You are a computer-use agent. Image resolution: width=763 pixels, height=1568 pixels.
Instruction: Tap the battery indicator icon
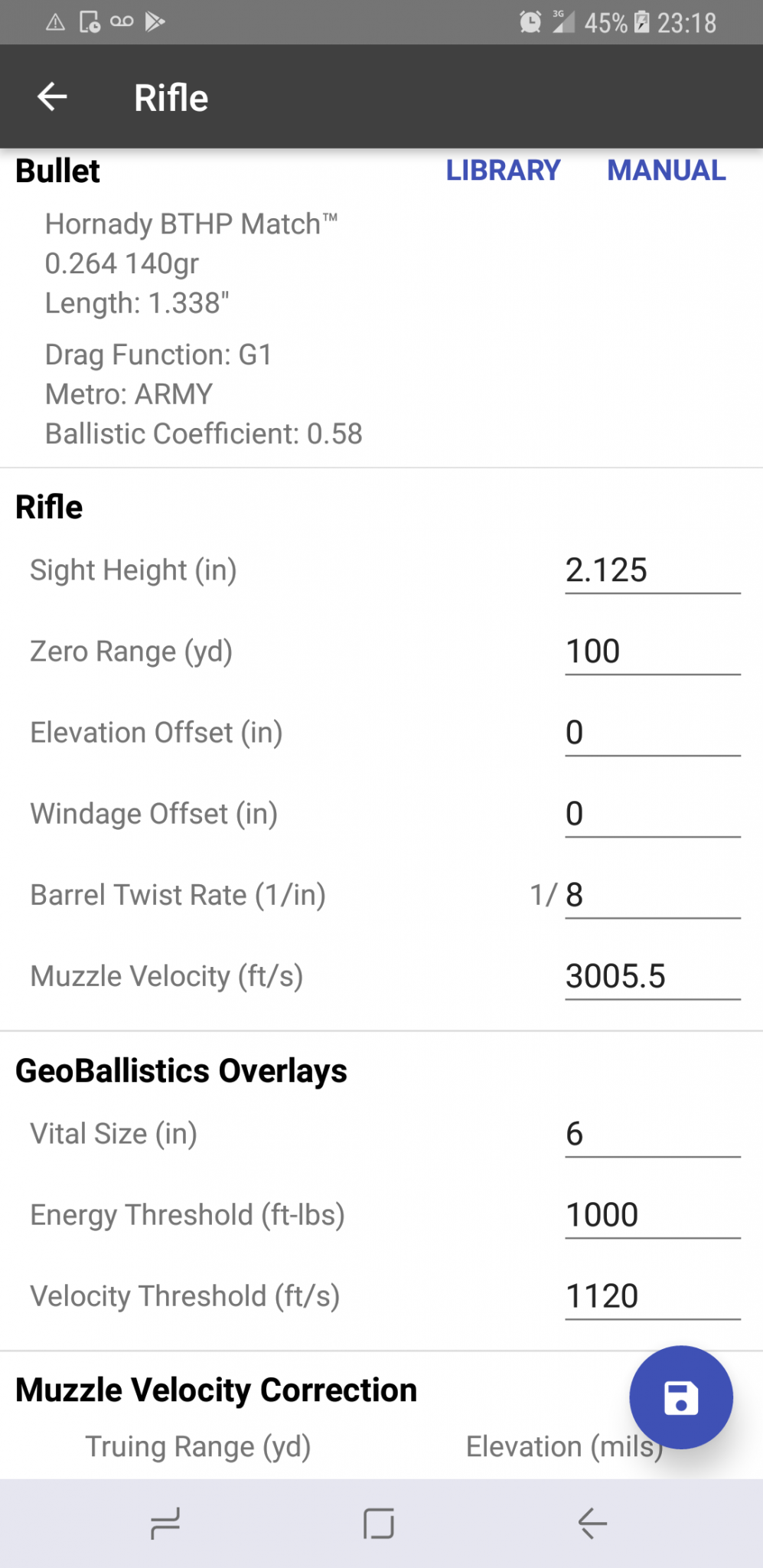click(642, 22)
